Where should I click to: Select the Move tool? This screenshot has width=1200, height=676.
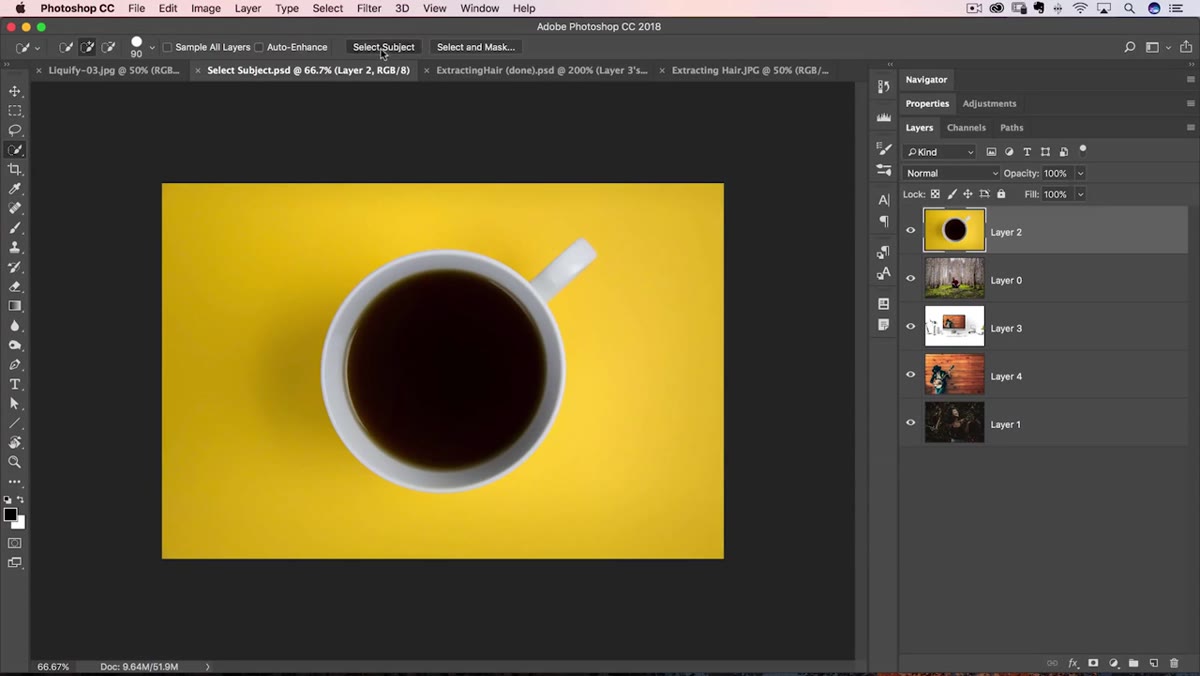pos(15,91)
